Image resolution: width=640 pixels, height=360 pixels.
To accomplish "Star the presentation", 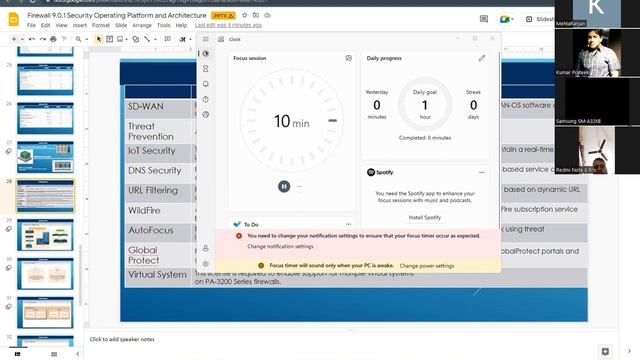I will (x=244, y=15).
